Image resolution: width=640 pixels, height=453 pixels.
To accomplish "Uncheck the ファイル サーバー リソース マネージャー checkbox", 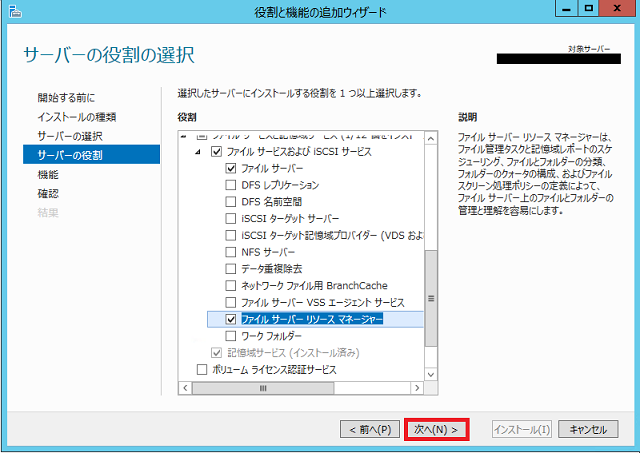I will (232, 319).
